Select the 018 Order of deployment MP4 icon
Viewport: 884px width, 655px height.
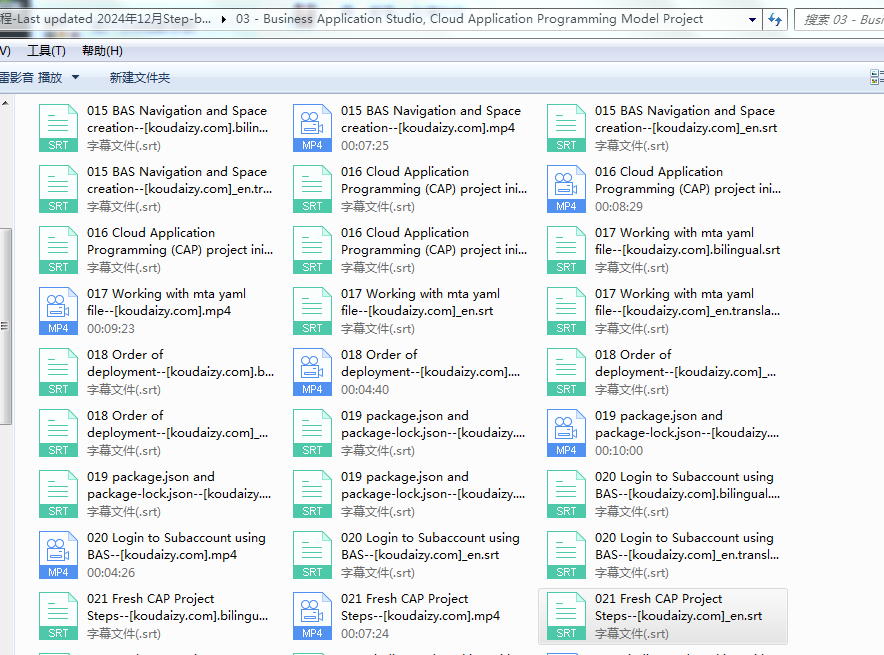(312, 372)
